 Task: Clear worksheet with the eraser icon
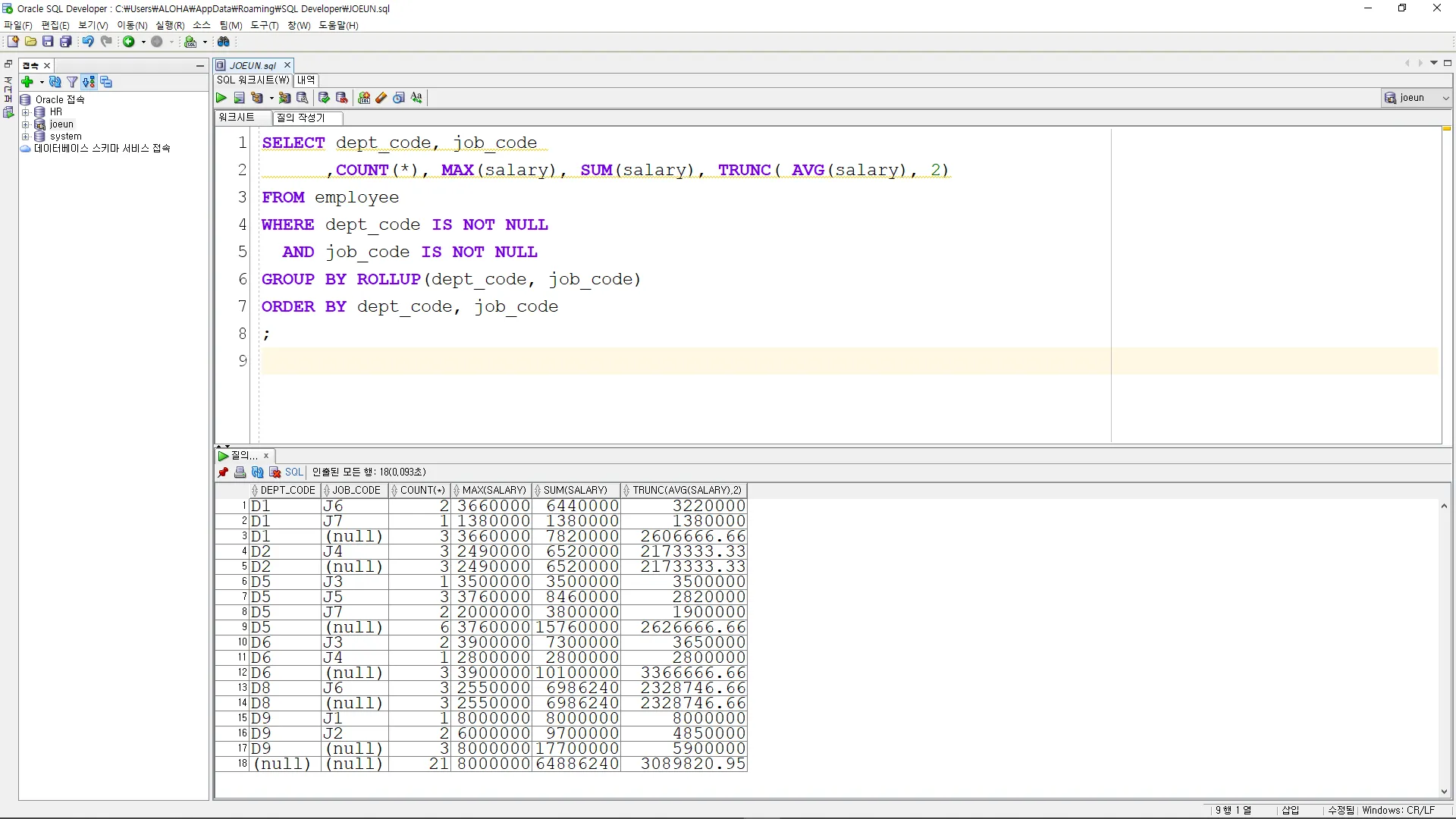(x=381, y=98)
